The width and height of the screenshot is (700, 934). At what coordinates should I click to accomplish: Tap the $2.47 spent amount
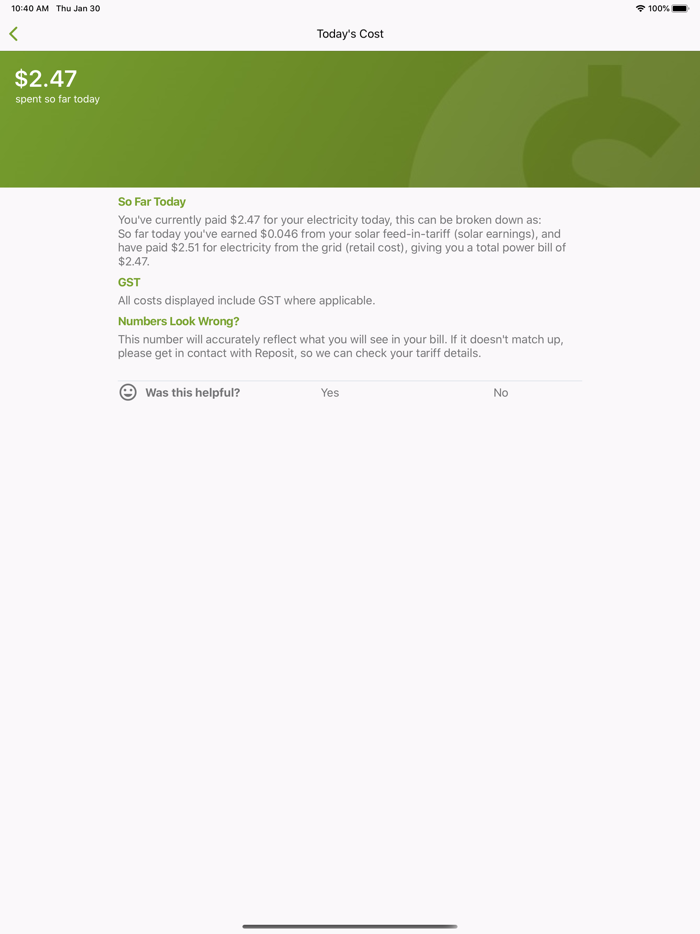pyautogui.click(x=46, y=79)
